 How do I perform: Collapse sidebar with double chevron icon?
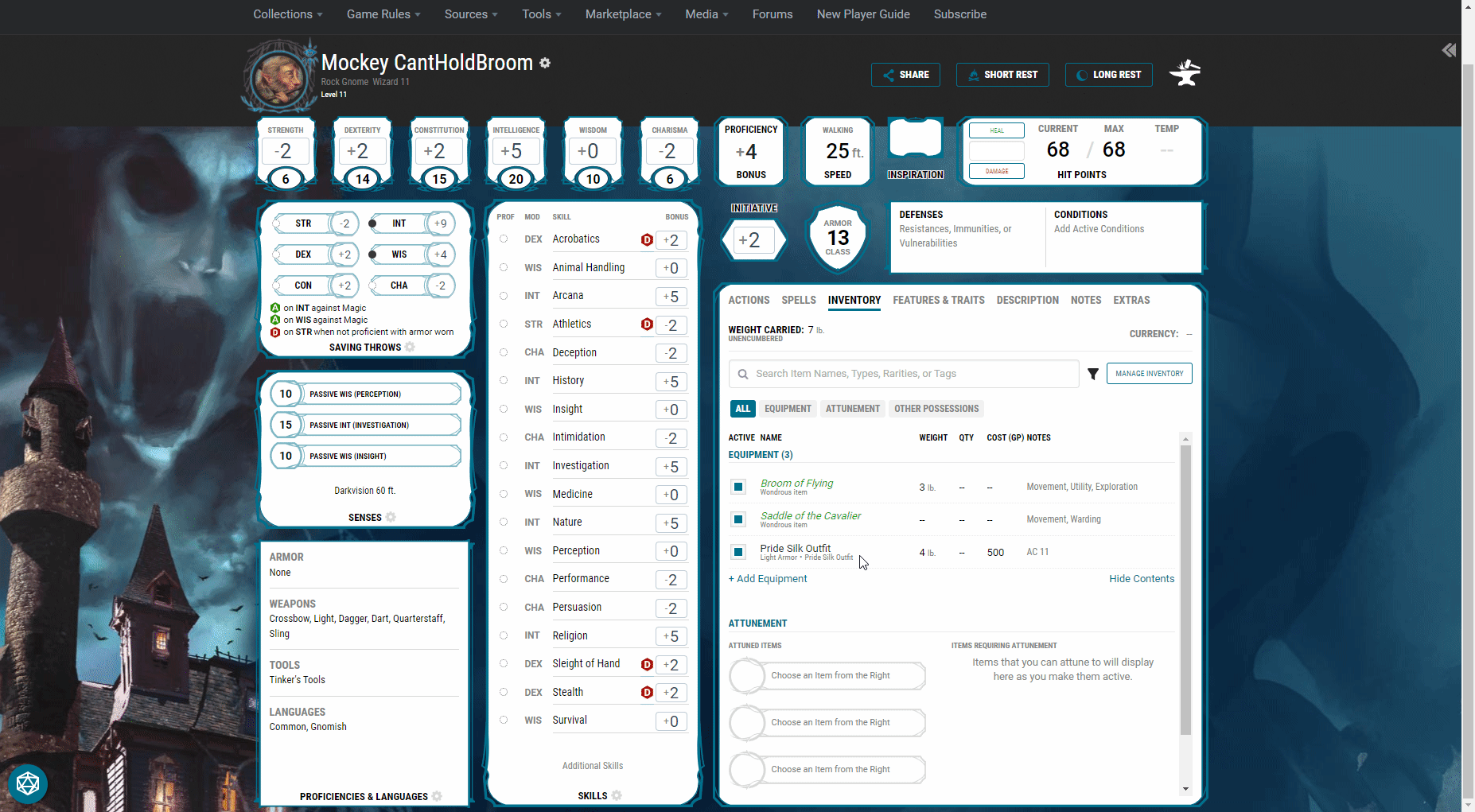point(1449,50)
